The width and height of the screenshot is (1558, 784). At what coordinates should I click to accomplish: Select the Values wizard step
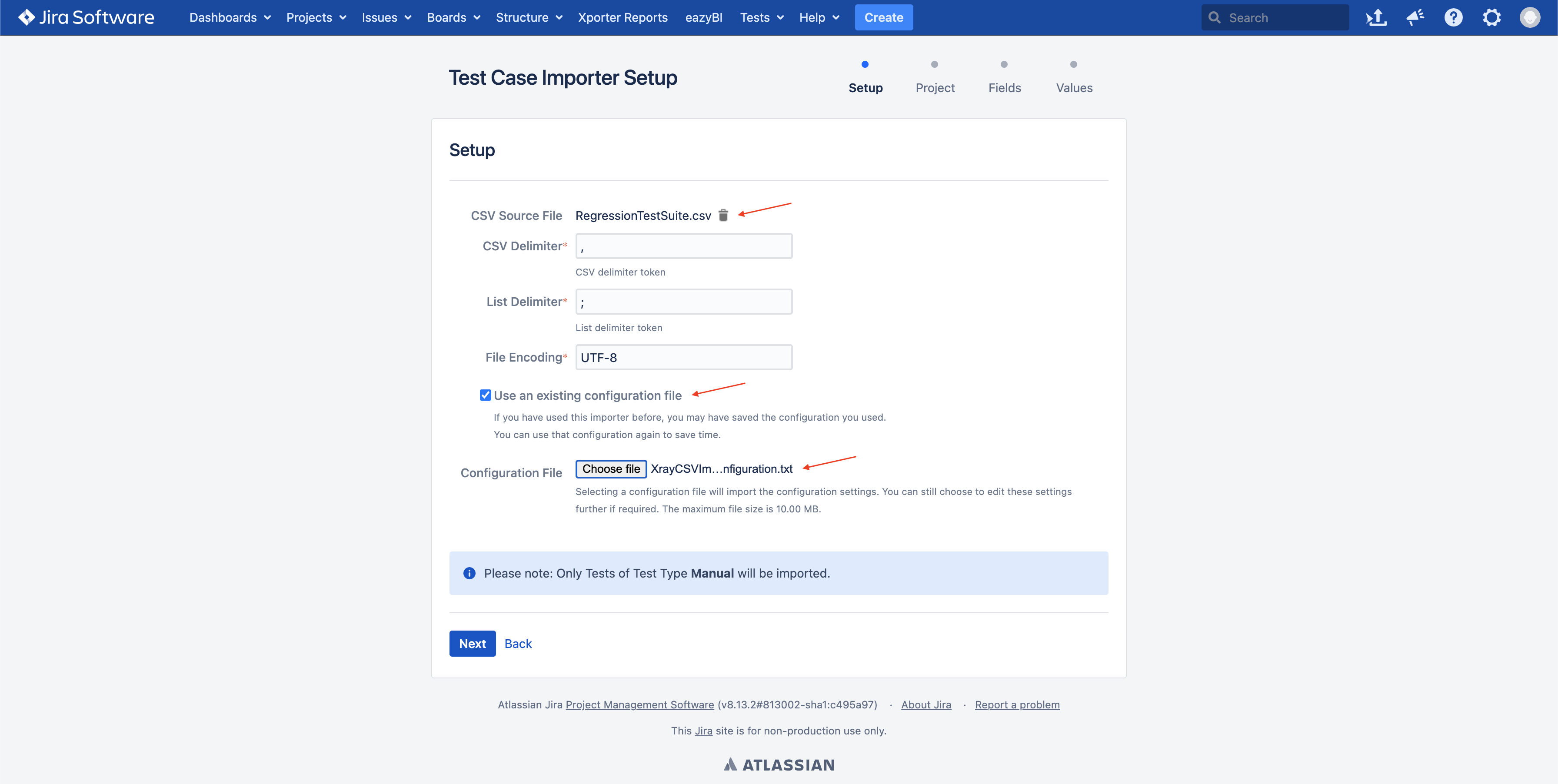(1074, 78)
